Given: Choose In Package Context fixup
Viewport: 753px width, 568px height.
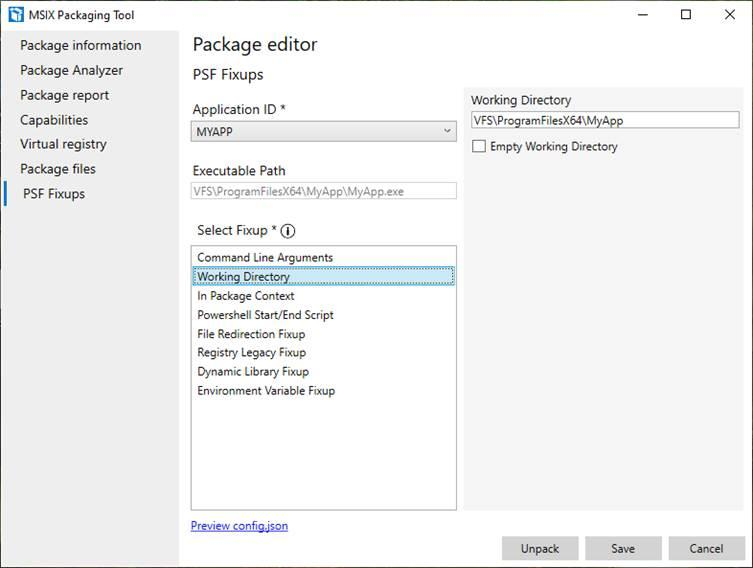Looking at the screenshot, I should (324, 296).
